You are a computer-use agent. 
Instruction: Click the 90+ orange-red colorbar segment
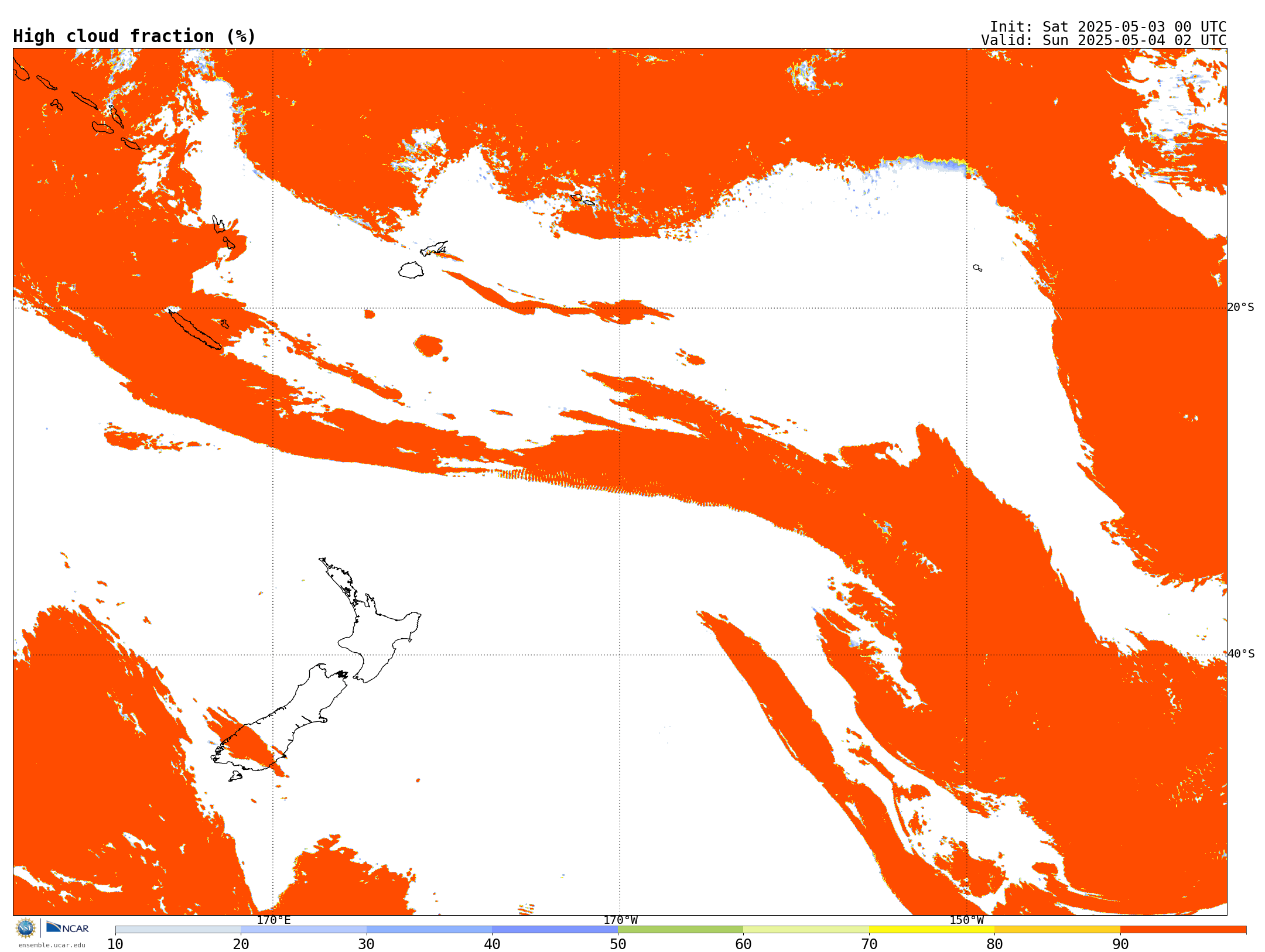(1183, 930)
